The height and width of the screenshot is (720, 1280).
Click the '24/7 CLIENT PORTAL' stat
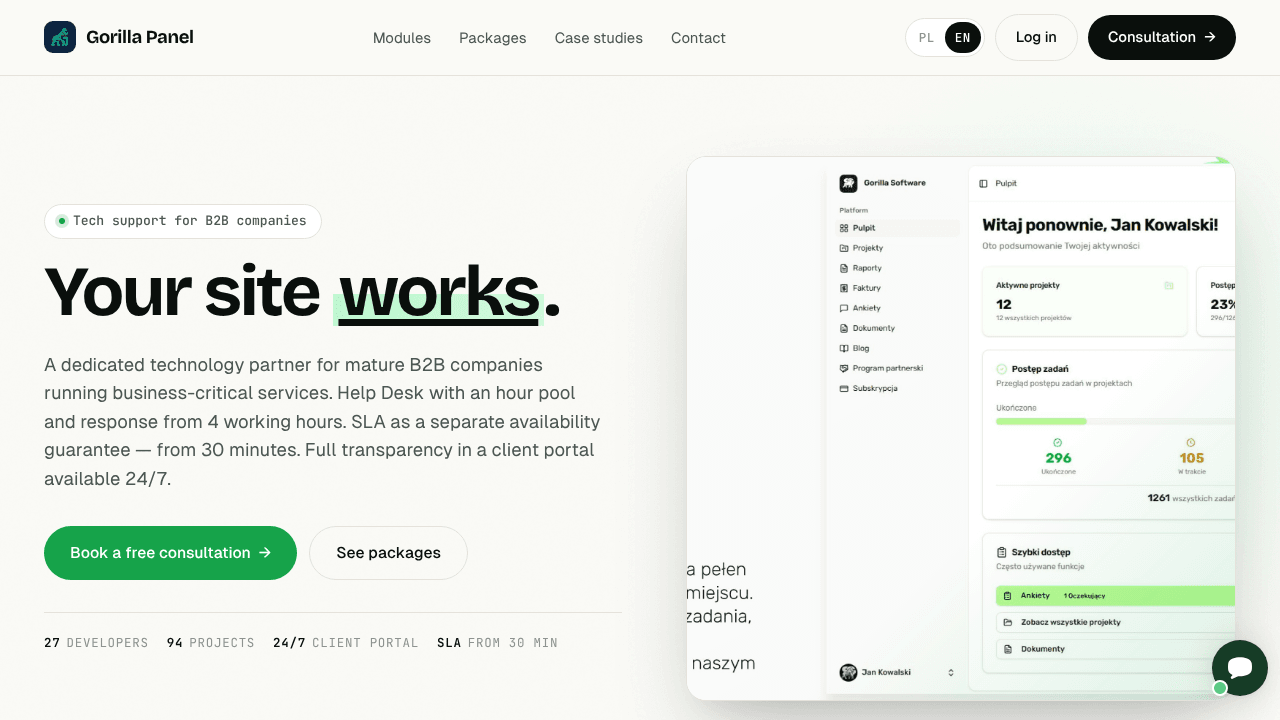346,643
